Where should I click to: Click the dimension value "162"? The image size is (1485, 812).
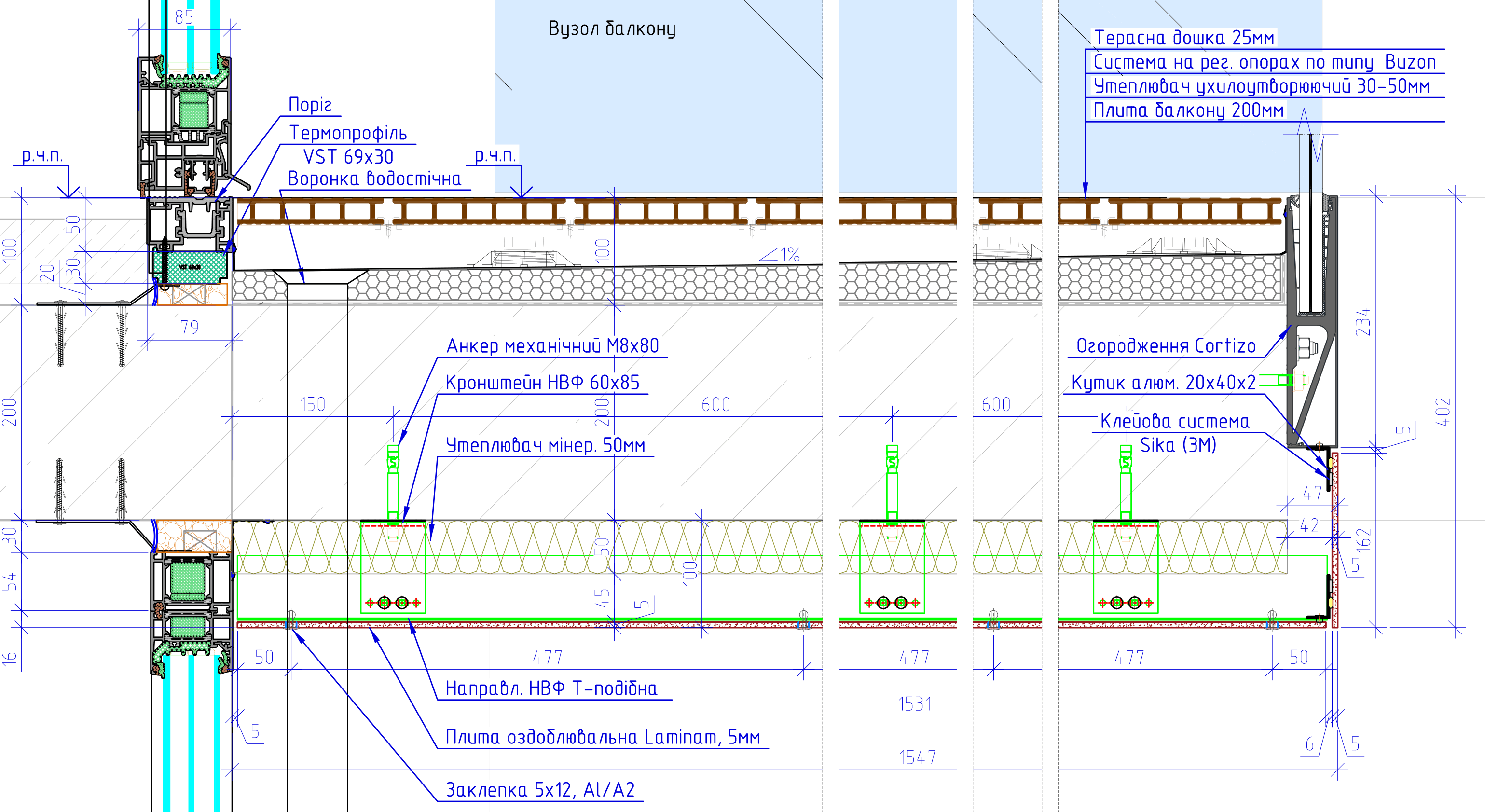1364,540
